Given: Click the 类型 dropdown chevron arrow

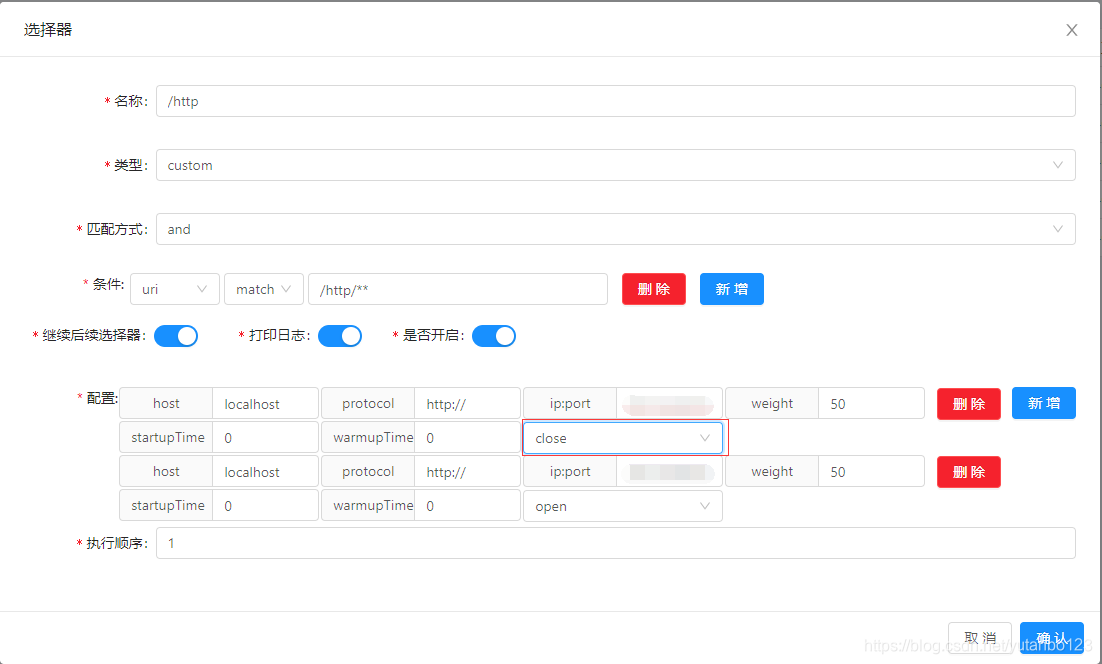Looking at the screenshot, I should 1058,165.
